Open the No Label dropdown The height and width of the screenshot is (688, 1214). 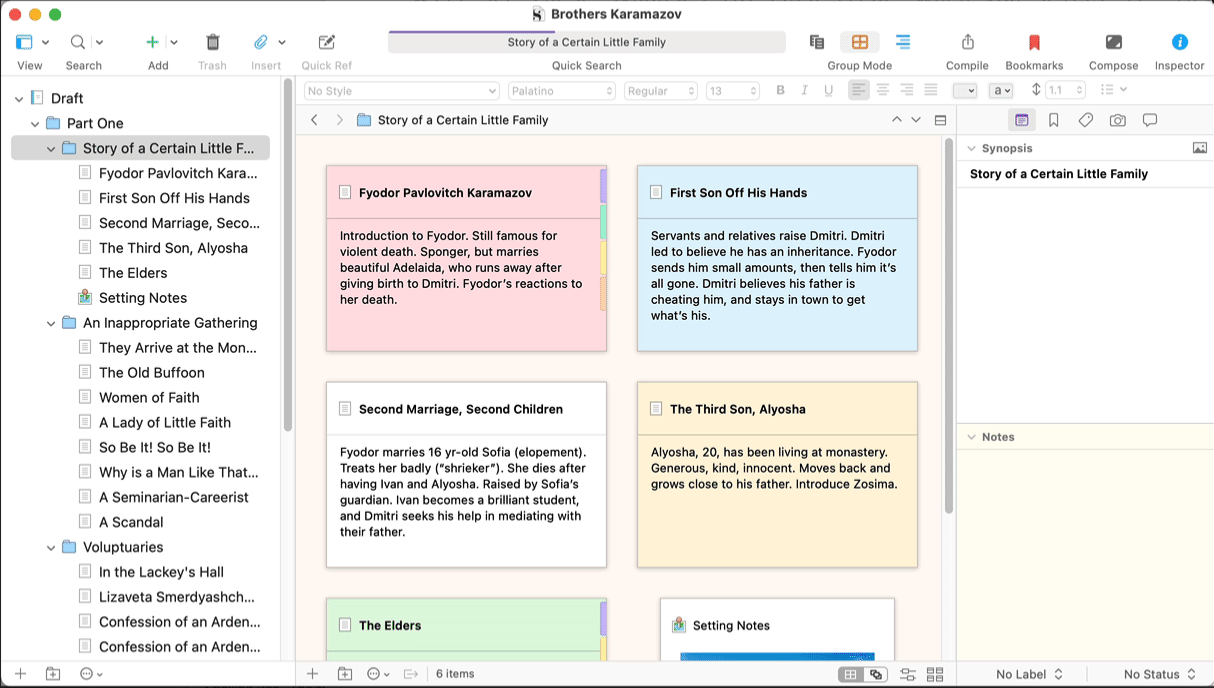pos(1028,675)
